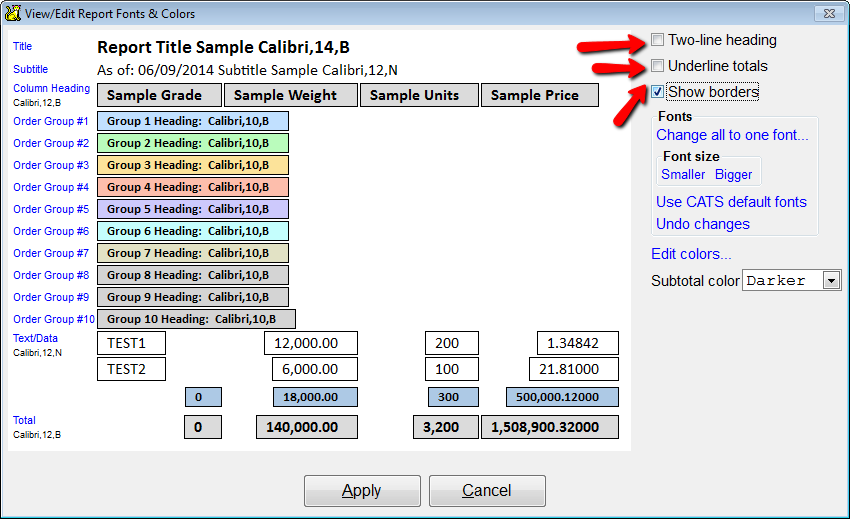The image size is (850, 519).
Task: Click the Column Heading font label
Action: click(x=51, y=88)
